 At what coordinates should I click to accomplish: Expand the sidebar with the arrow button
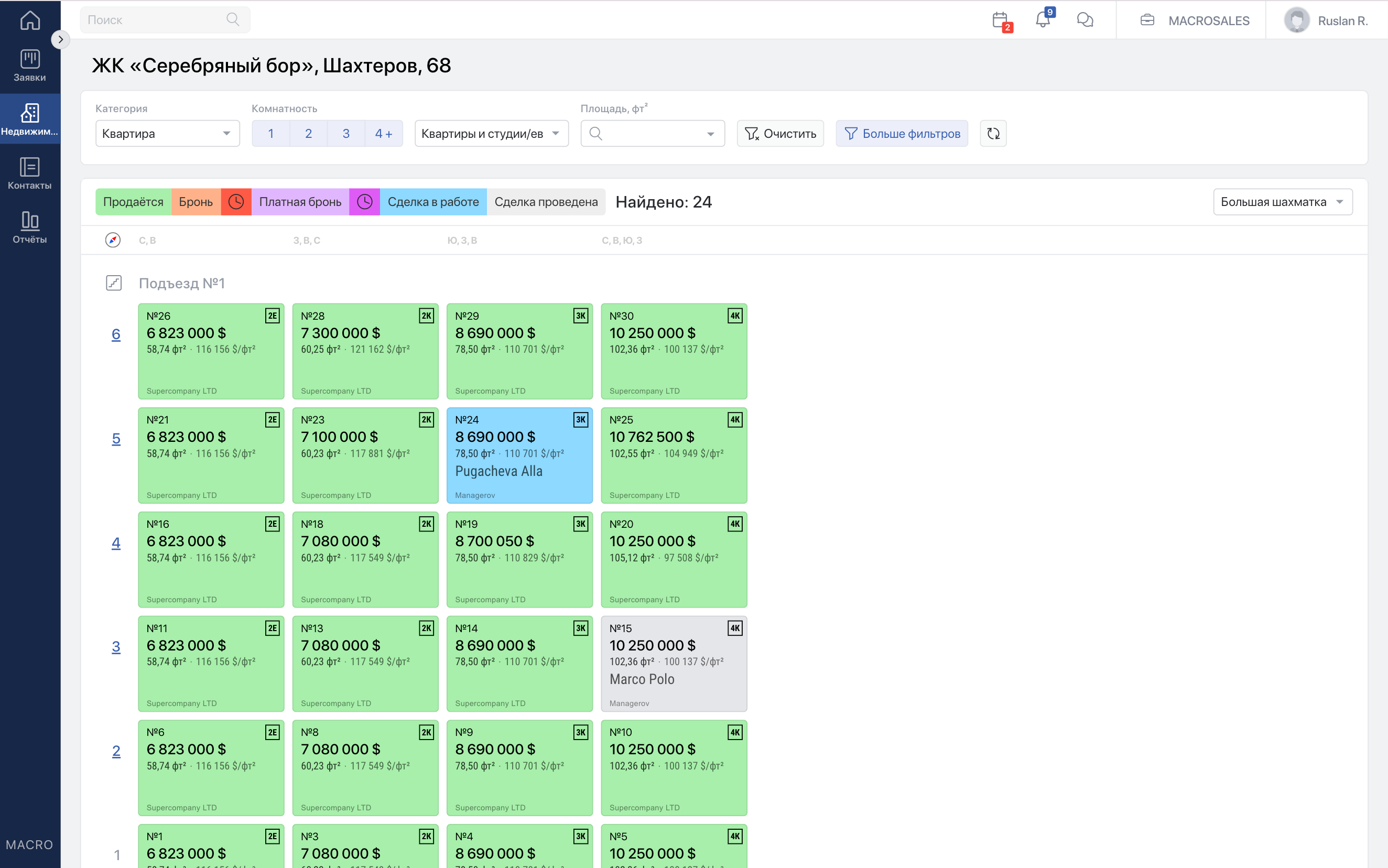click(60, 40)
